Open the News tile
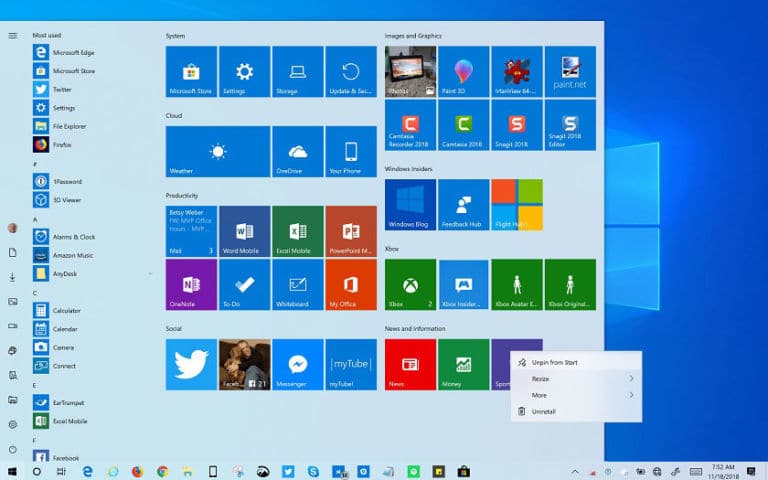 410,364
